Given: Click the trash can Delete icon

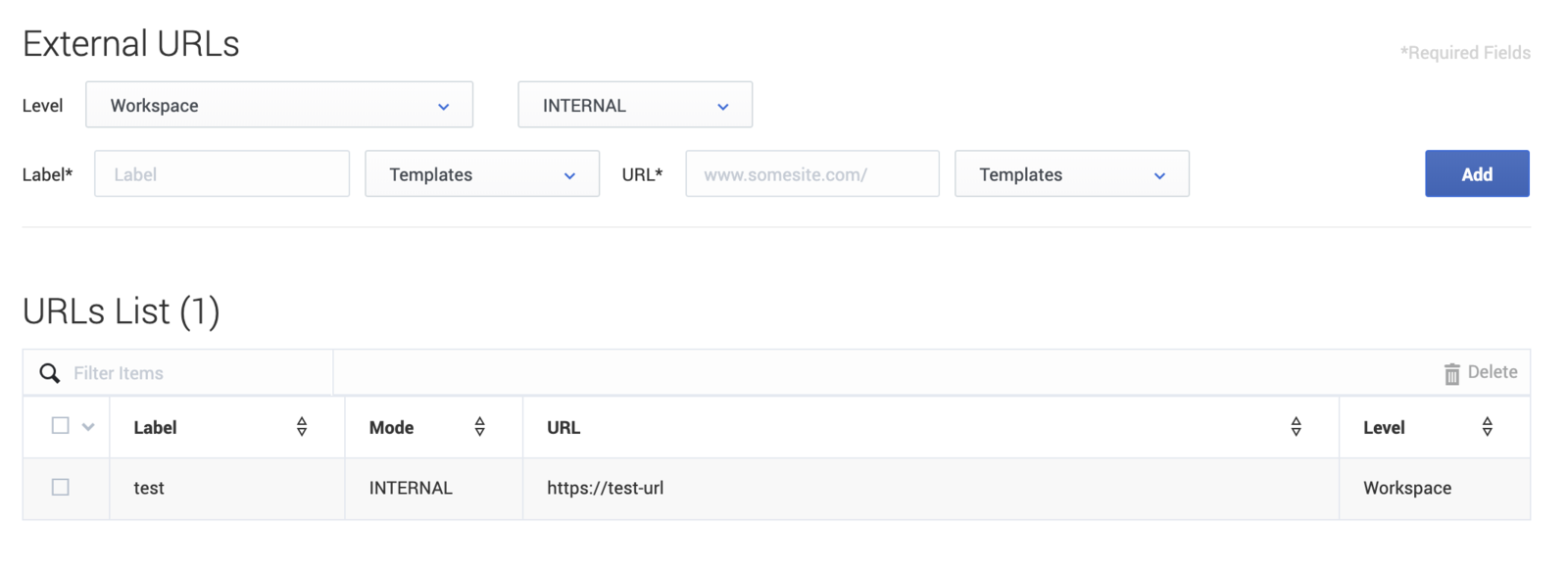Looking at the screenshot, I should tap(1451, 373).
